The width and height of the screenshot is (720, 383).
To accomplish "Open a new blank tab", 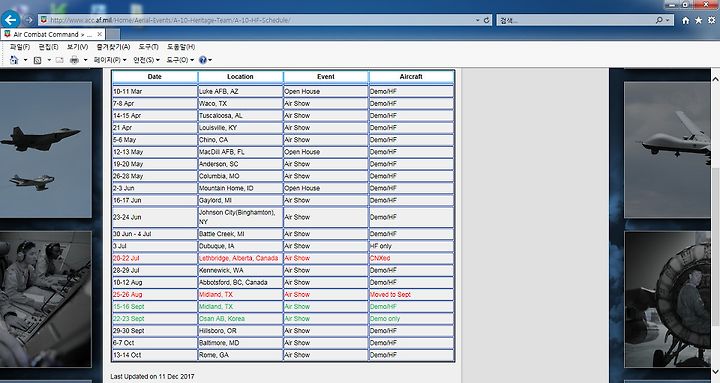I will (x=113, y=34).
